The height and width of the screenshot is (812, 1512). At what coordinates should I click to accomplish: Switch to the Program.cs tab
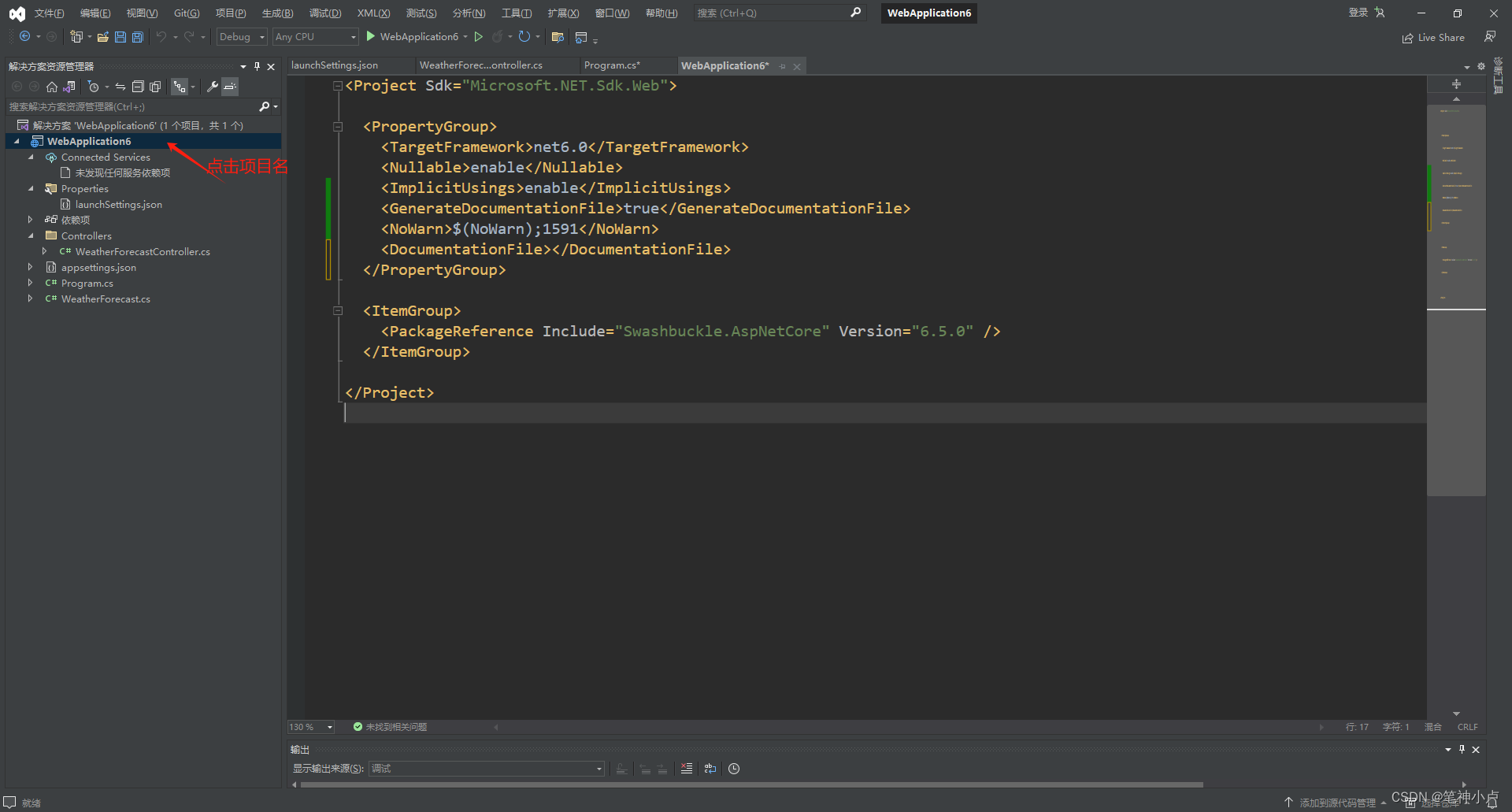click(613, 65)
